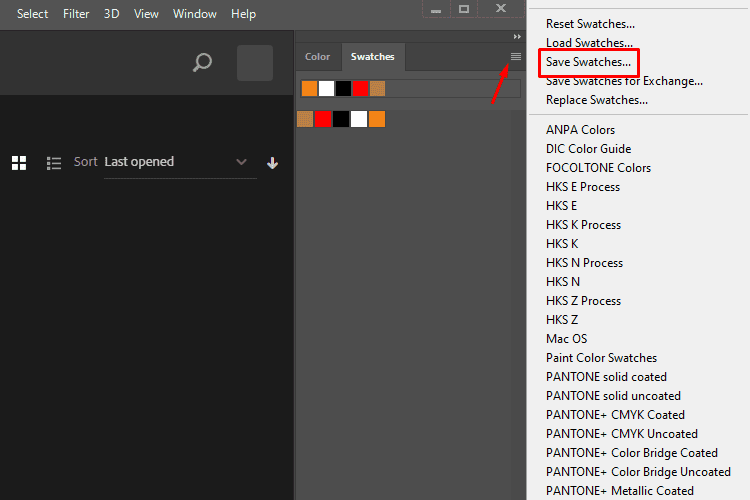750x500 pixels.
Task: Choose white swatch in lower swatch row
Action: coord(359,119)
